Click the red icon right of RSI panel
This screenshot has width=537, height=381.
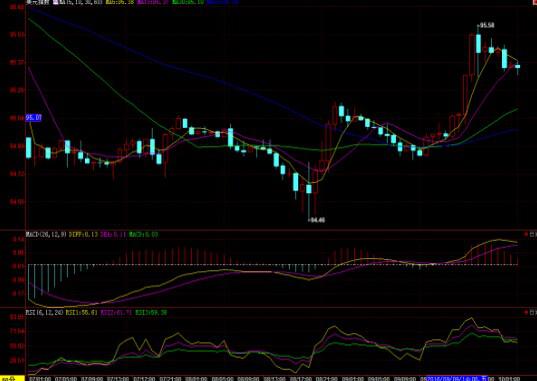click(526, 312)
